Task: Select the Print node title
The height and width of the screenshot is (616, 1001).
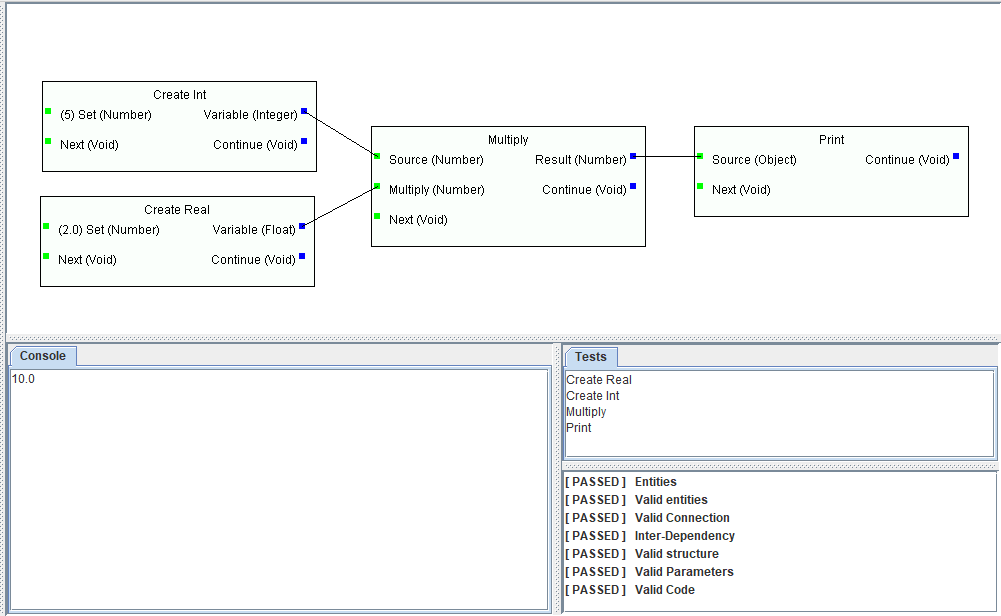Action: point(831,139)
